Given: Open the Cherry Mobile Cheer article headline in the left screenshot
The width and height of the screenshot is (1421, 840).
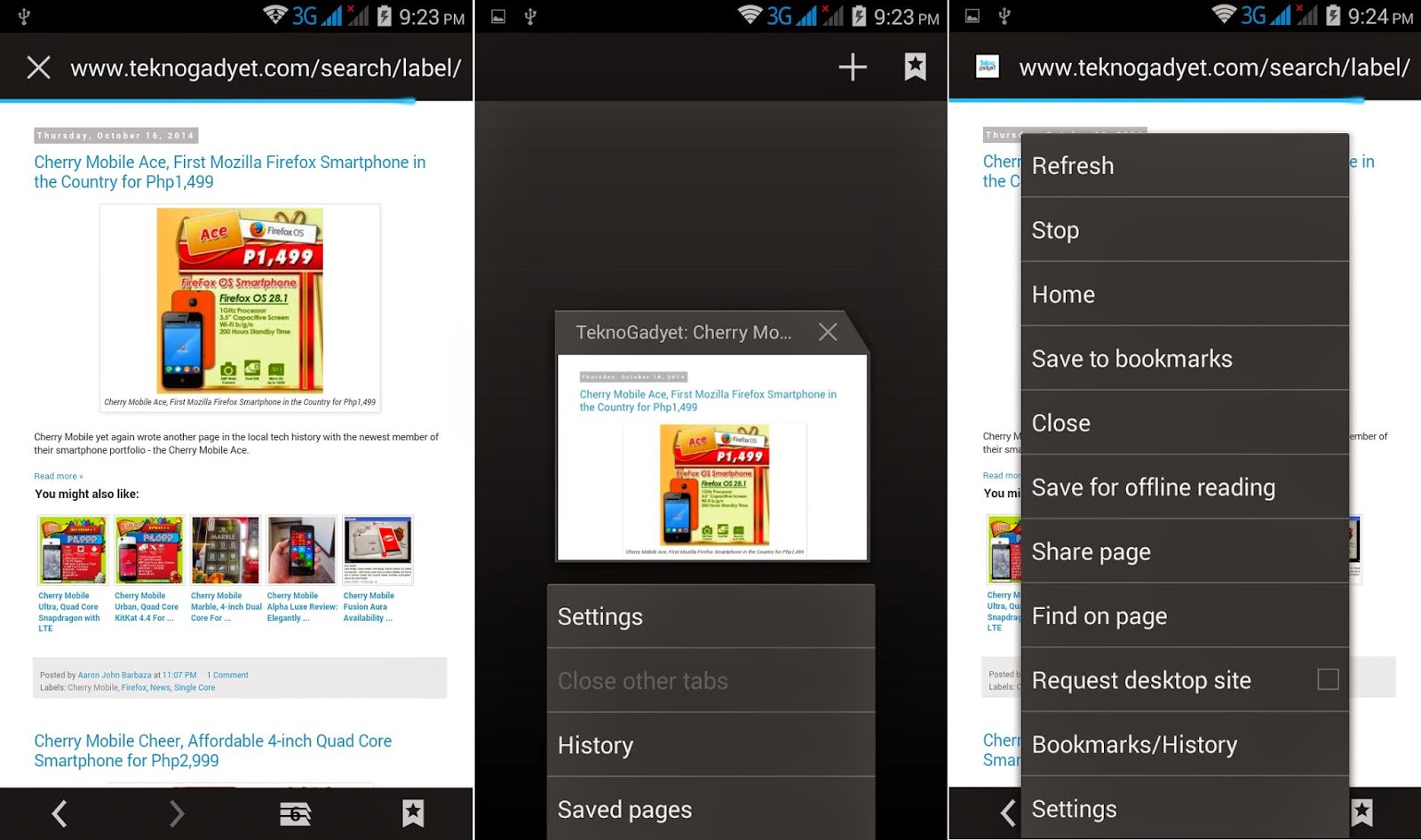Looking at the screenshot, I should (213, 751).
